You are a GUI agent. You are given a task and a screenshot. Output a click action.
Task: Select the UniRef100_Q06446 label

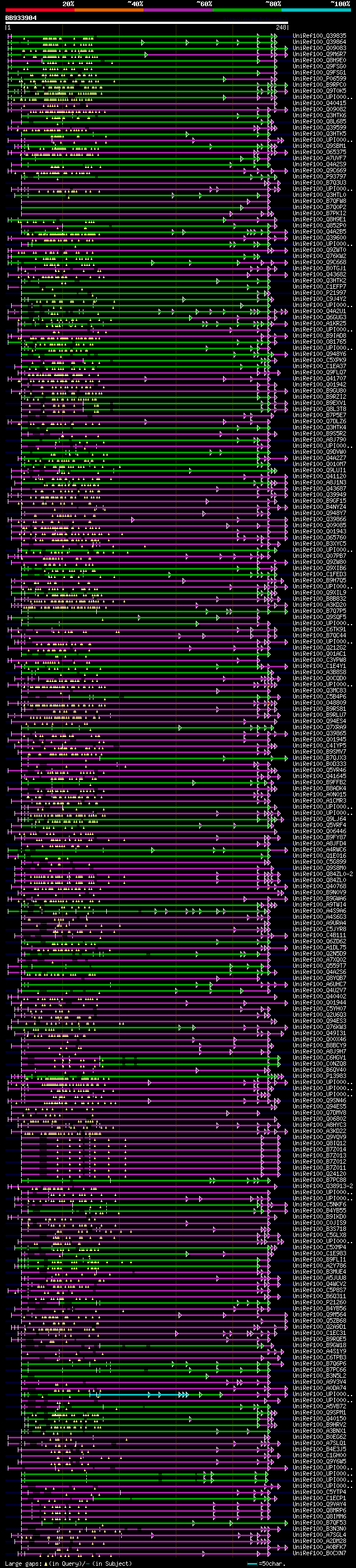pos(319,831)
